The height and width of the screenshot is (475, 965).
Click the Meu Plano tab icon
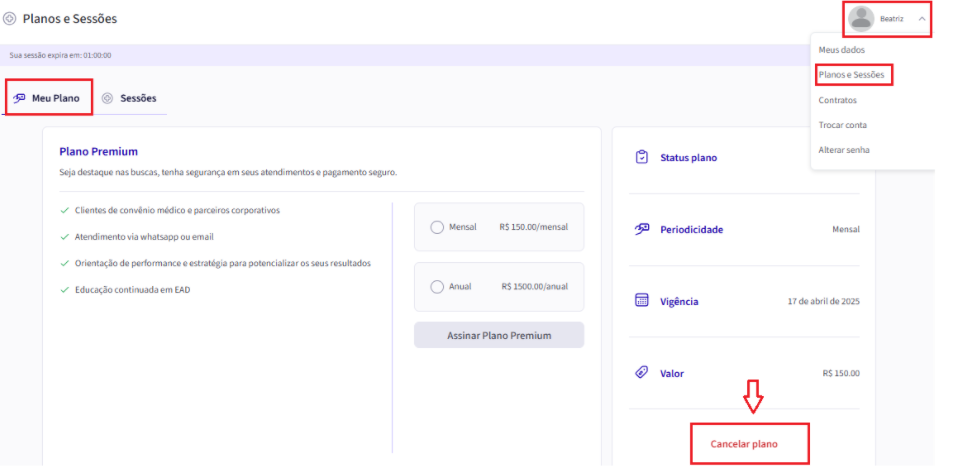pos(19,98)
